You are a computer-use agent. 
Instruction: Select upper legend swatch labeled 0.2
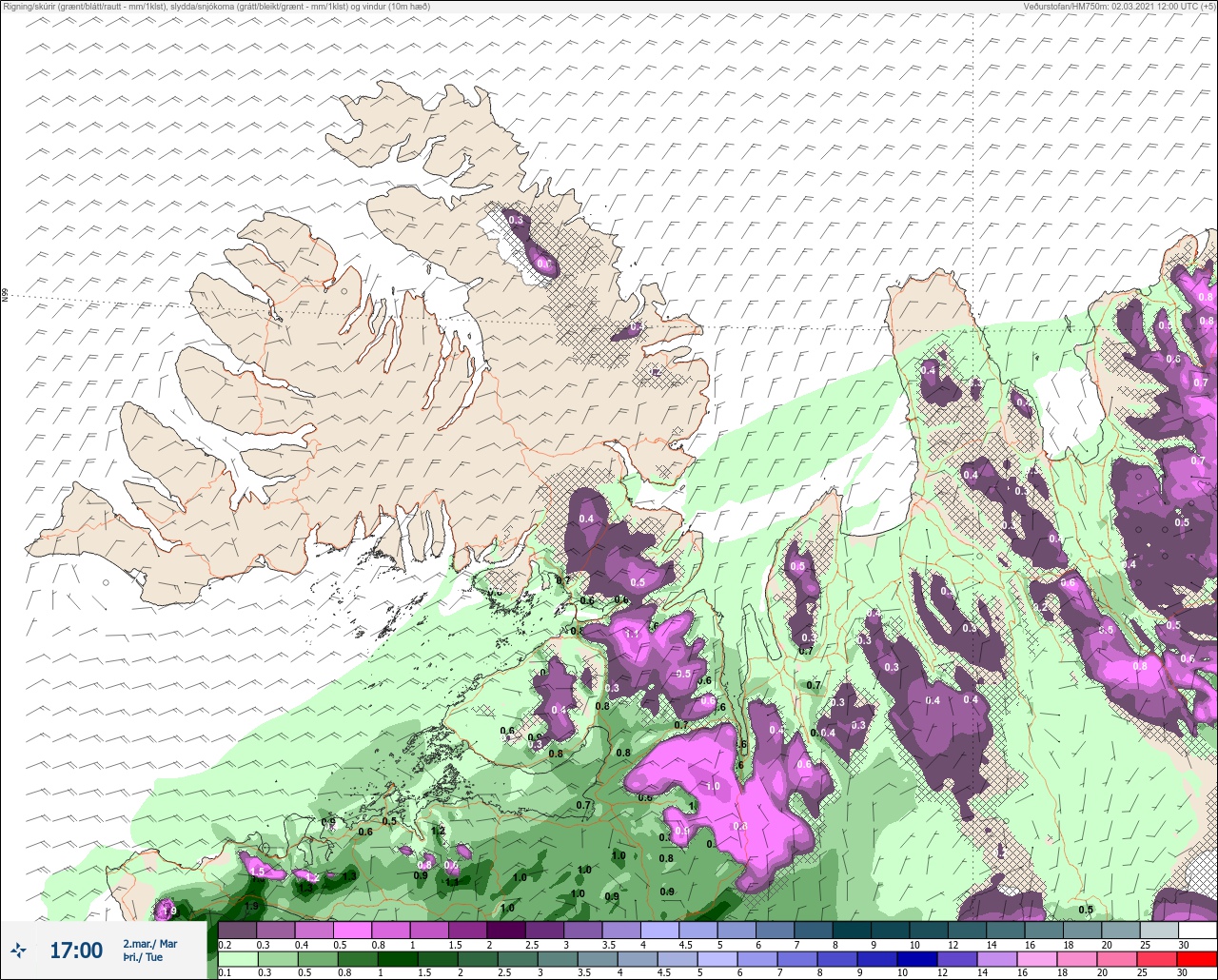click(238, 930)
